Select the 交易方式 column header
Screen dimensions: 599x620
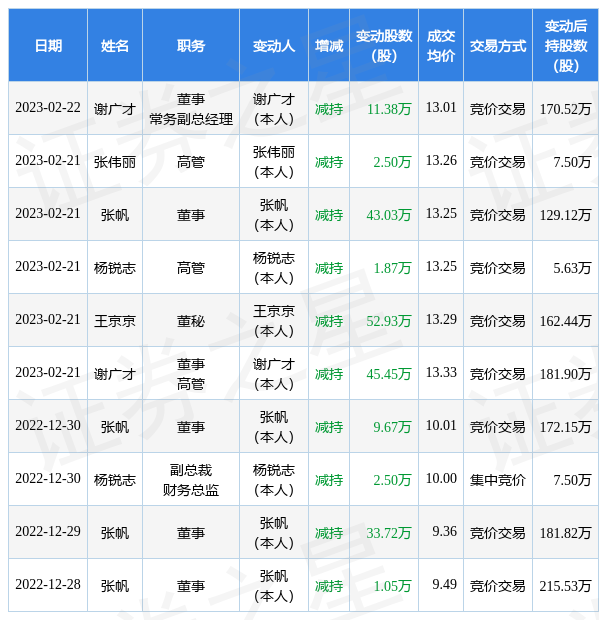coord(498,45)
